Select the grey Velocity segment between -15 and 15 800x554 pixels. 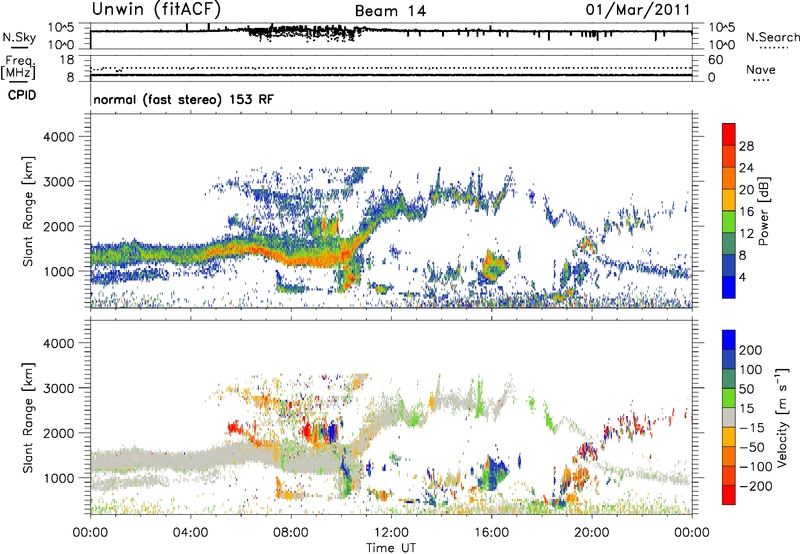pyautogui.click(x=729, y=417)
